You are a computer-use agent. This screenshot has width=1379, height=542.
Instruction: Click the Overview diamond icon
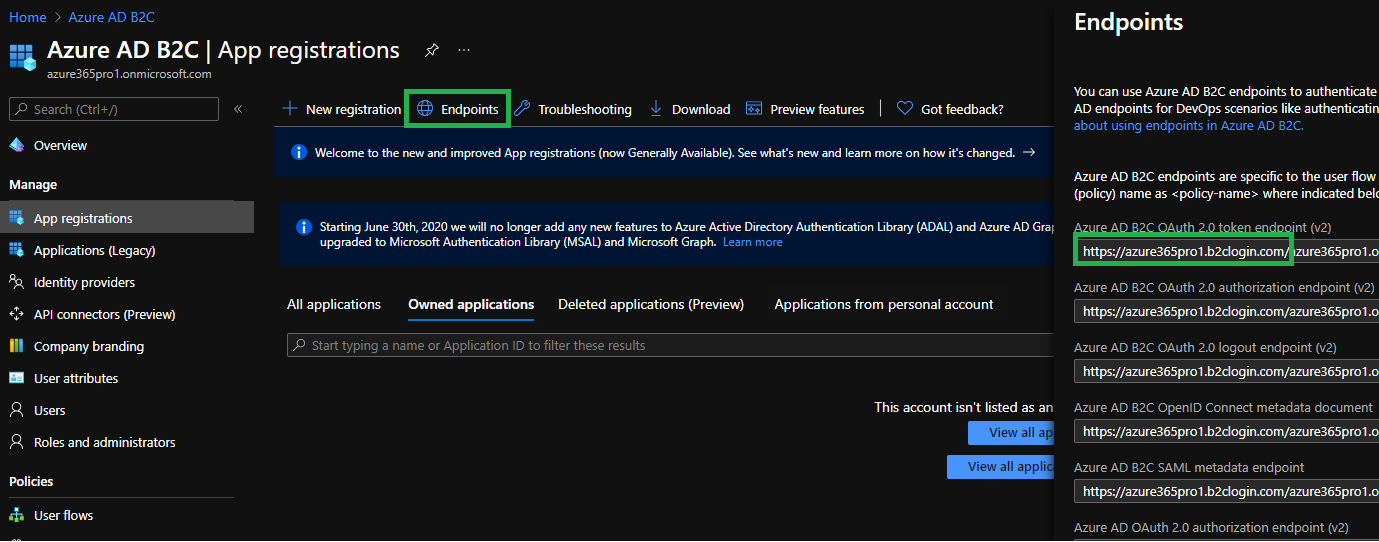(x=16, y=145)
